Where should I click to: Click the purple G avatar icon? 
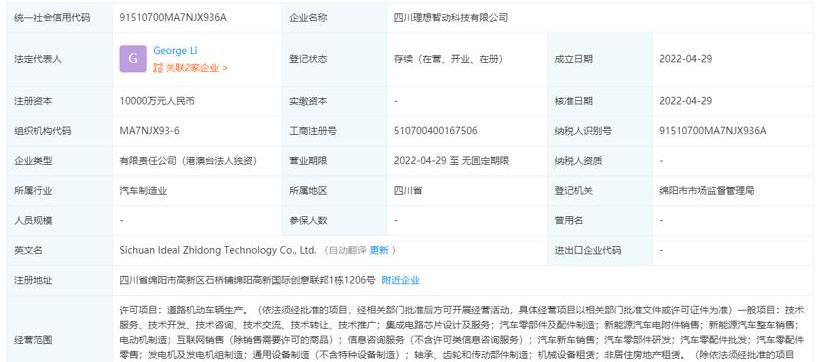(133, 59)
